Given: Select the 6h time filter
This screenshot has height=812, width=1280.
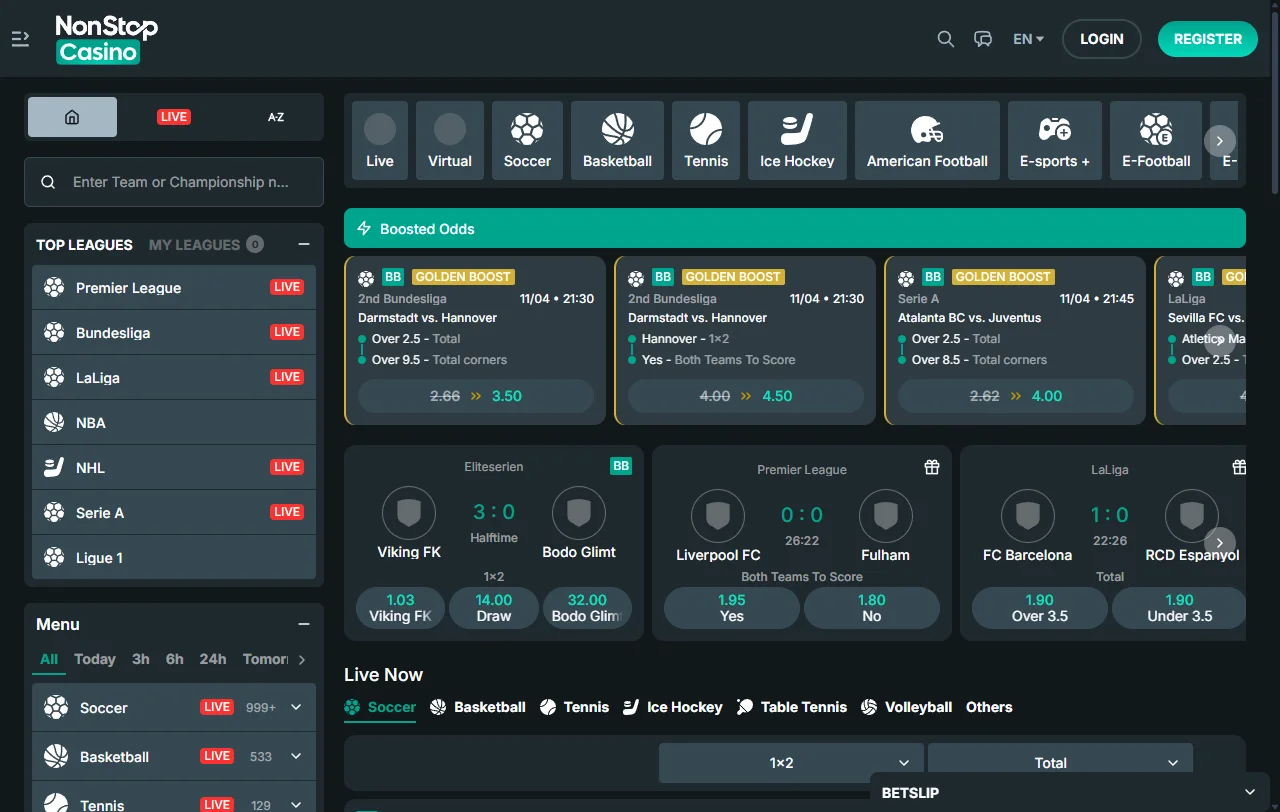Looking at the screenshot, I should [175, 659].
